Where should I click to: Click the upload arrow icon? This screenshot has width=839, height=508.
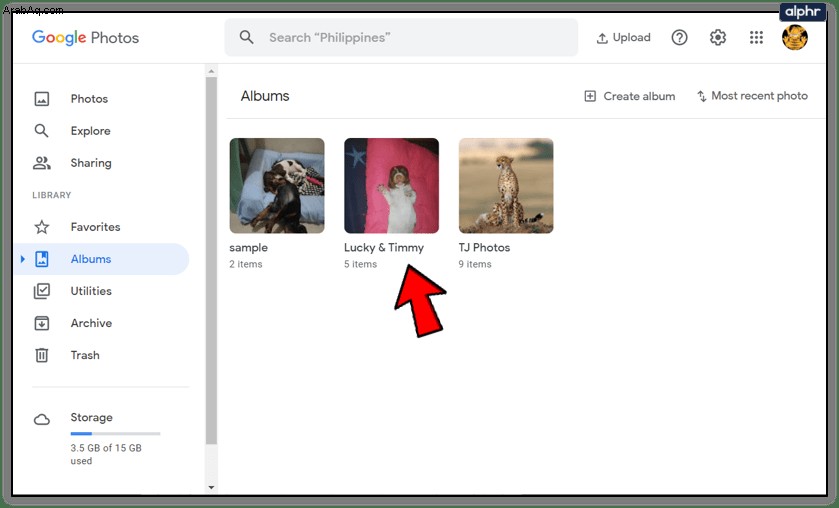(602, 38)
